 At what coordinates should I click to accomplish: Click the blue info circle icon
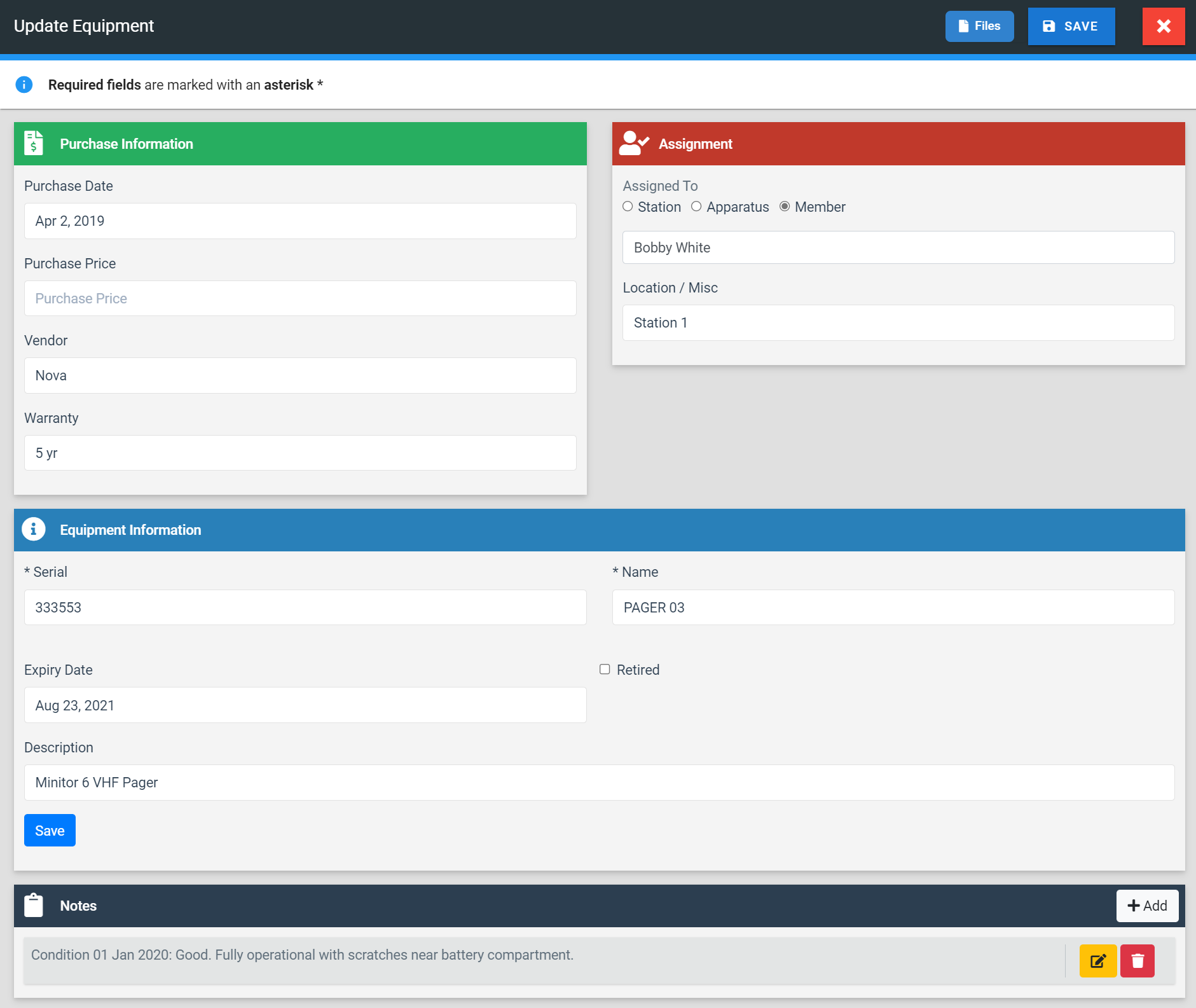(24, 85)
